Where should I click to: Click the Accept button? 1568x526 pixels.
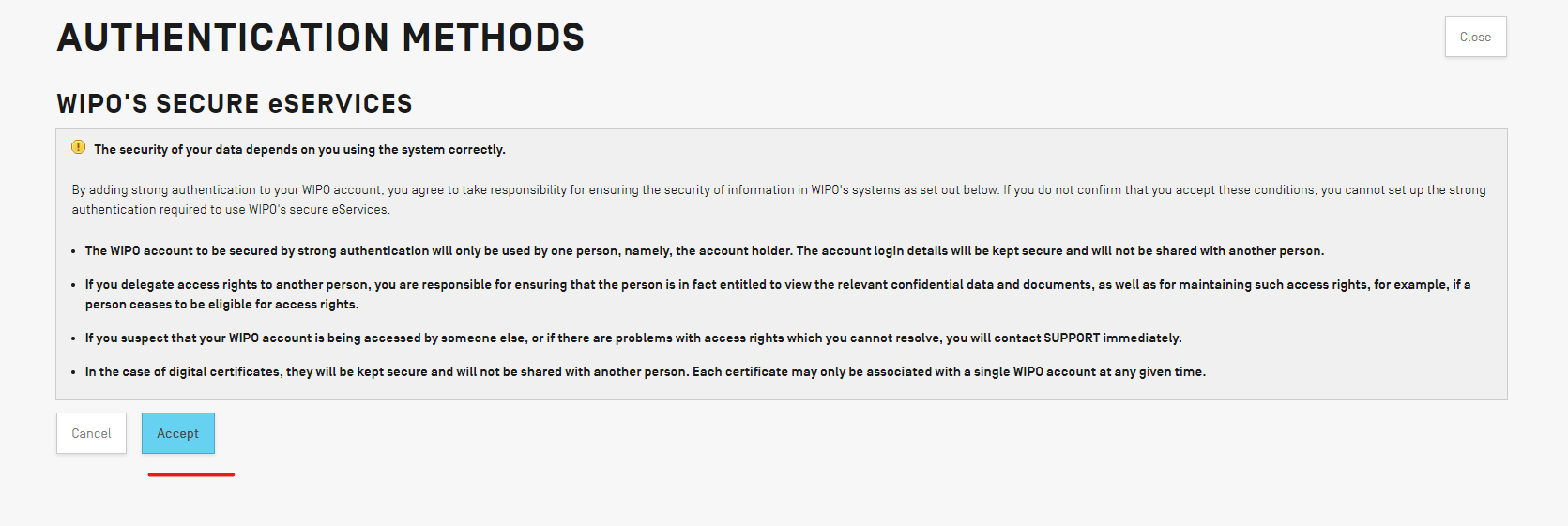[x=178, y=433]
